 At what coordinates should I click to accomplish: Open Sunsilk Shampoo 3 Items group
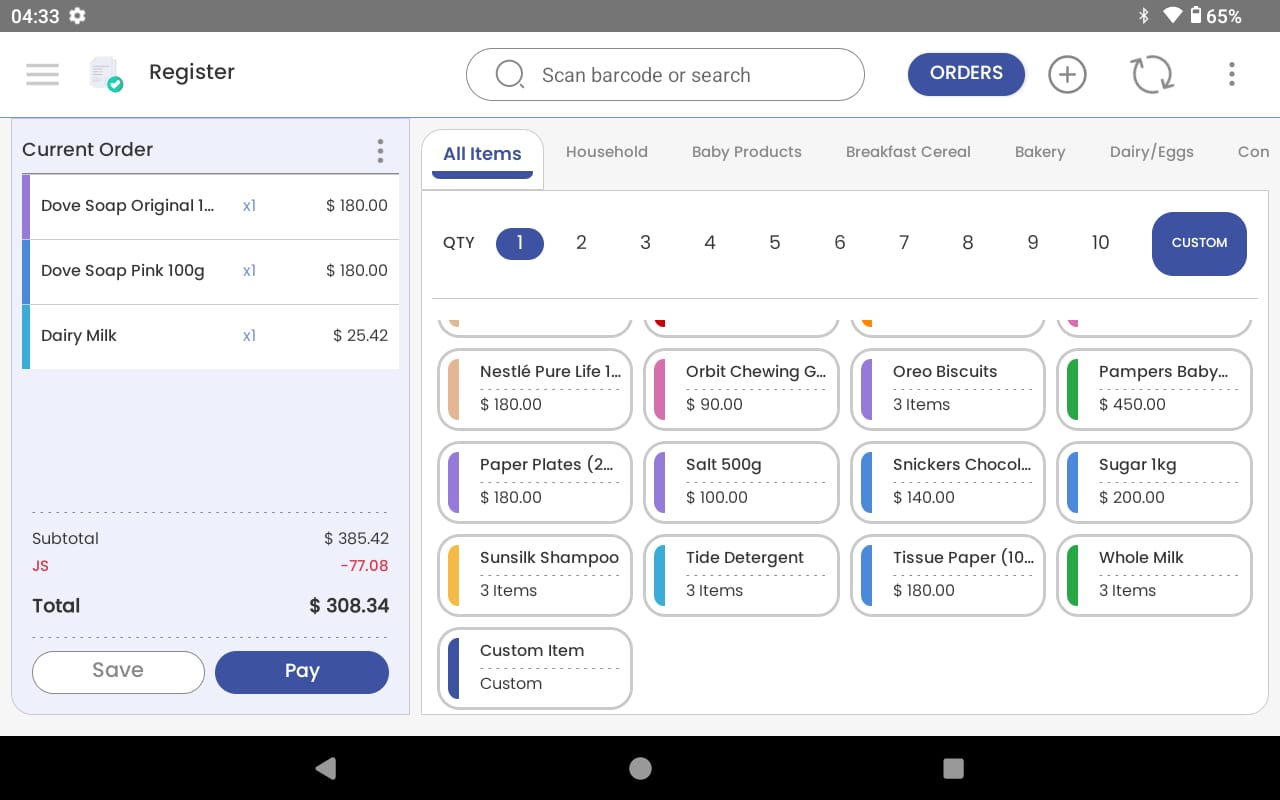pyautogui.click(x=535, y=575)
